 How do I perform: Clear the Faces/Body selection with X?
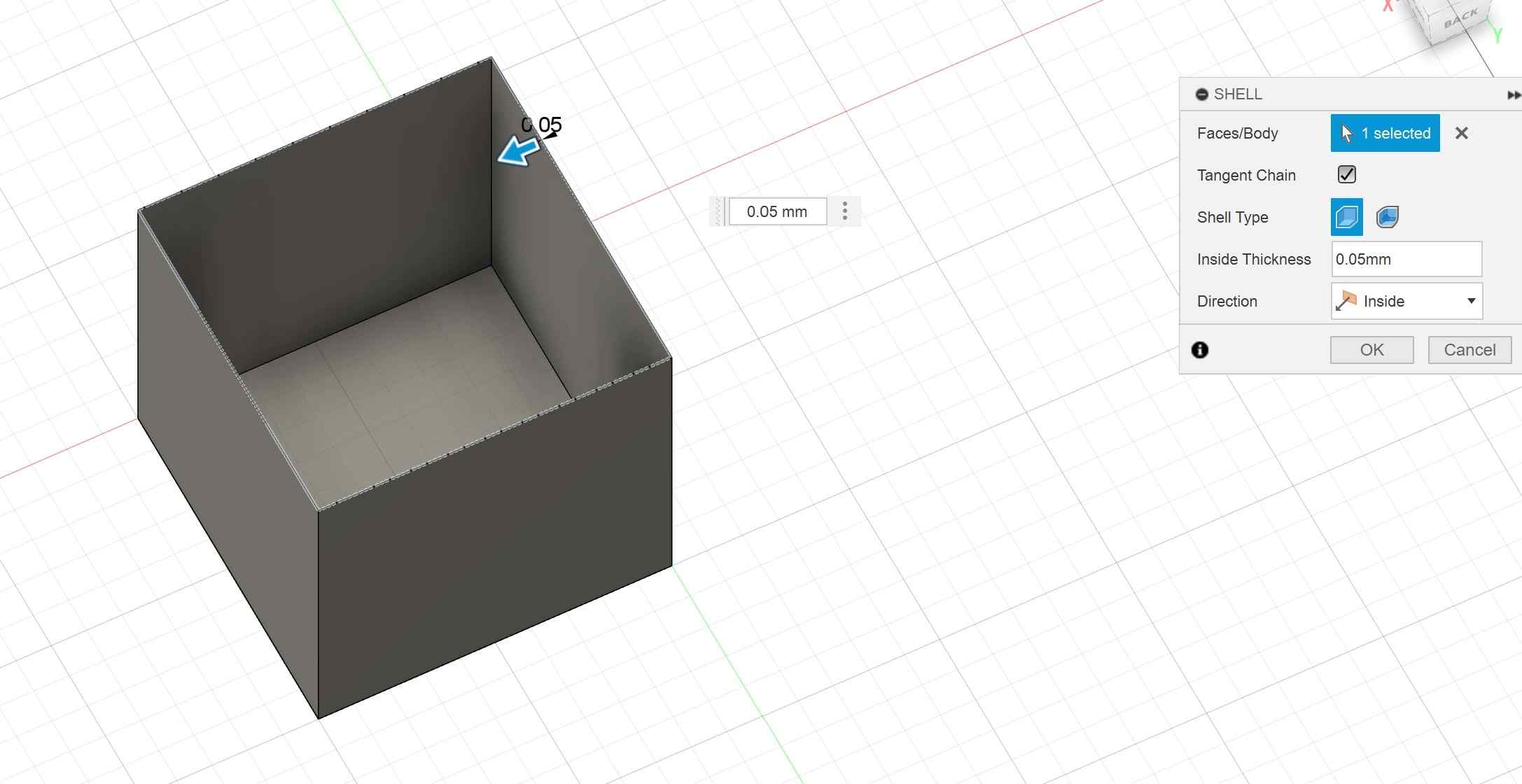tap(1461, 133)
